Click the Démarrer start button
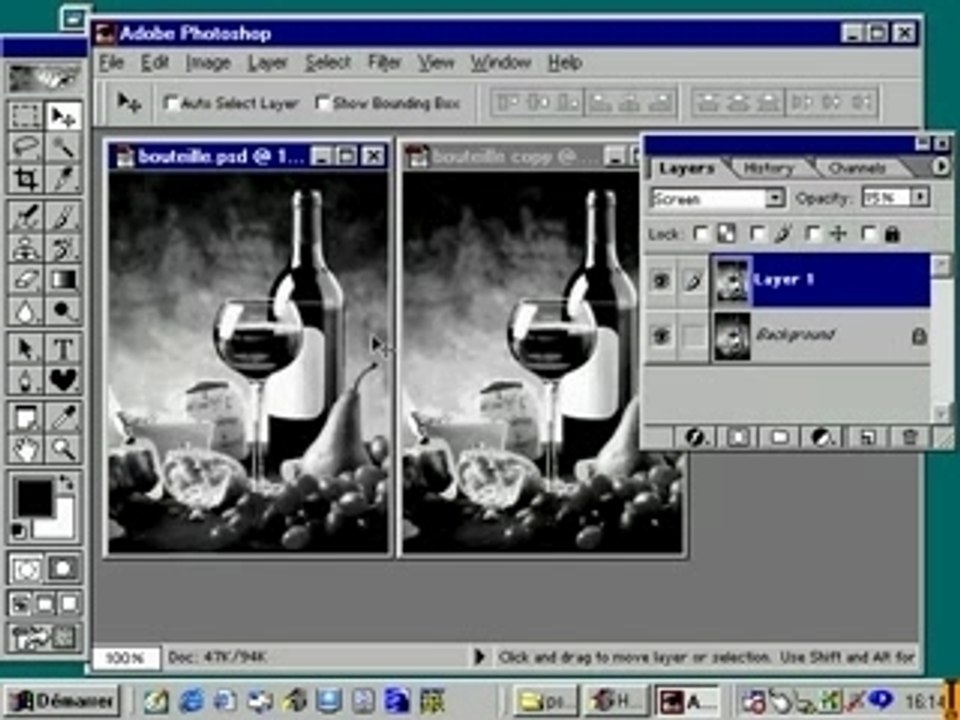 (x=61, y=700)
